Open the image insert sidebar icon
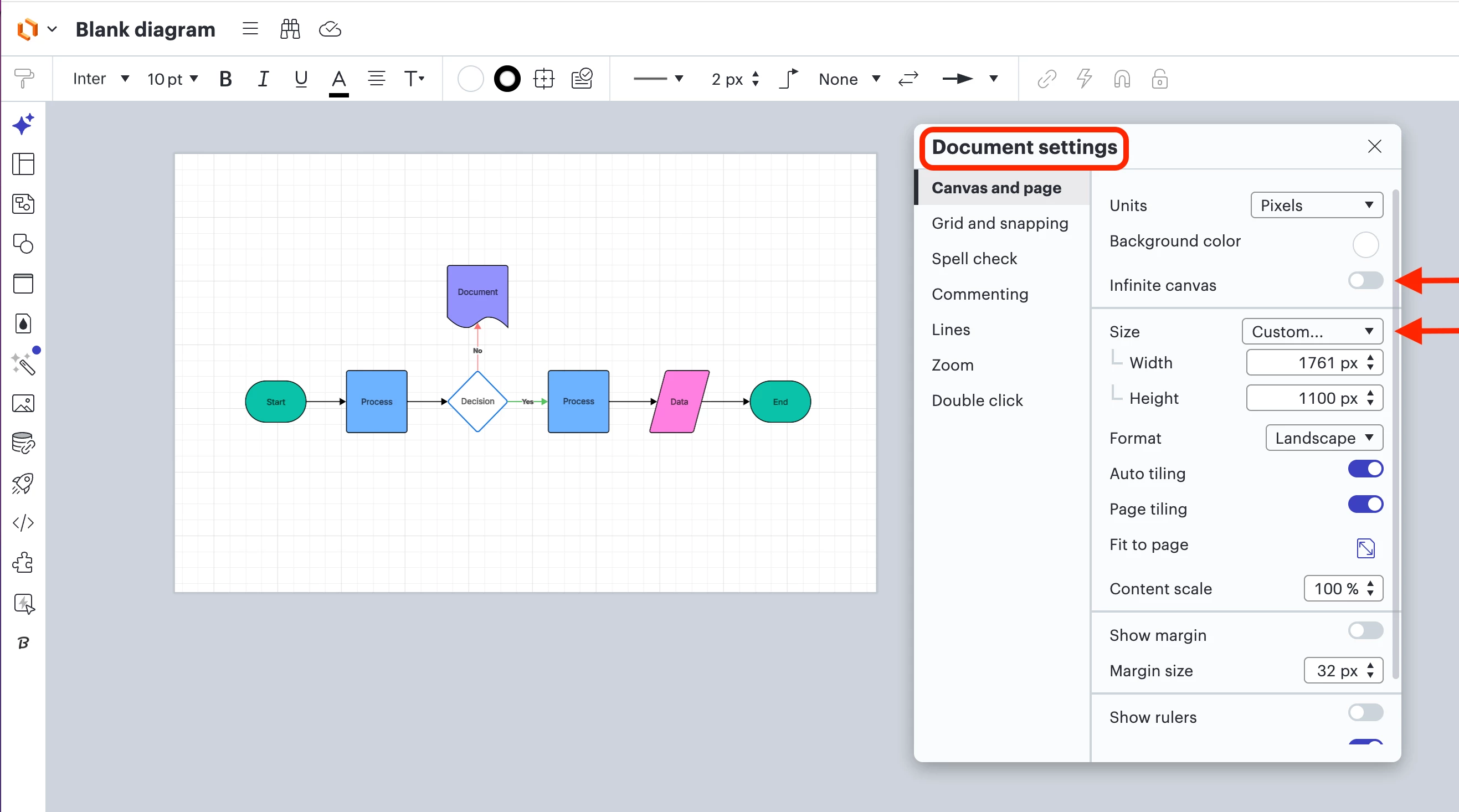Image resolution: width=1459 pixels, height=812 pixels. tap(23, 403)
